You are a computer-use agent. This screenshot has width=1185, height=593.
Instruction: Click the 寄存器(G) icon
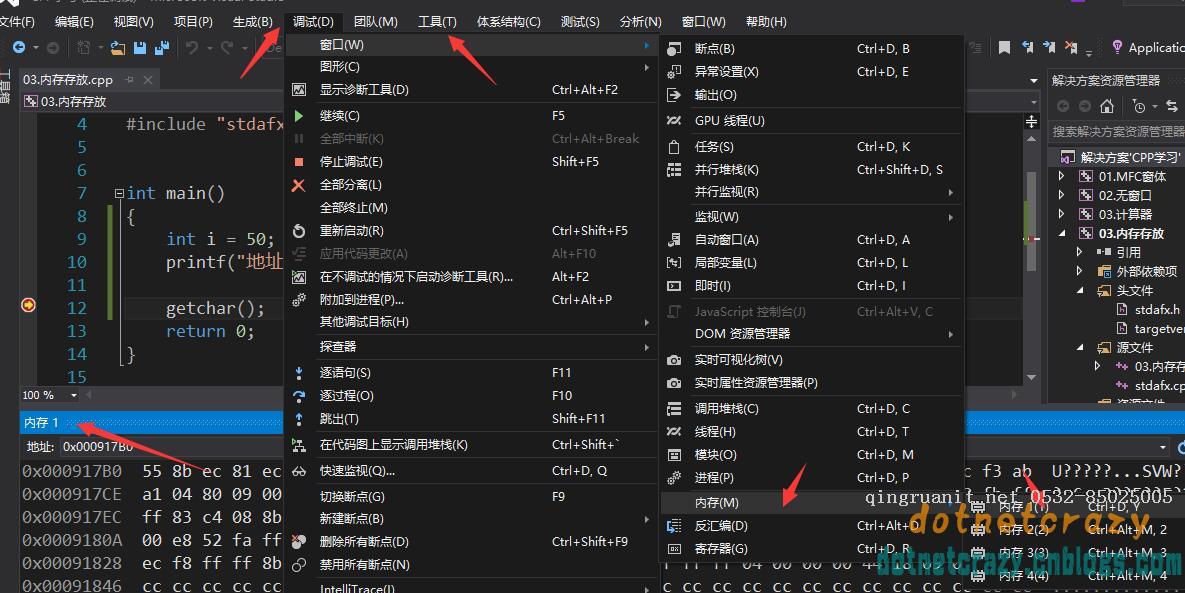click(x=674, y=549)
